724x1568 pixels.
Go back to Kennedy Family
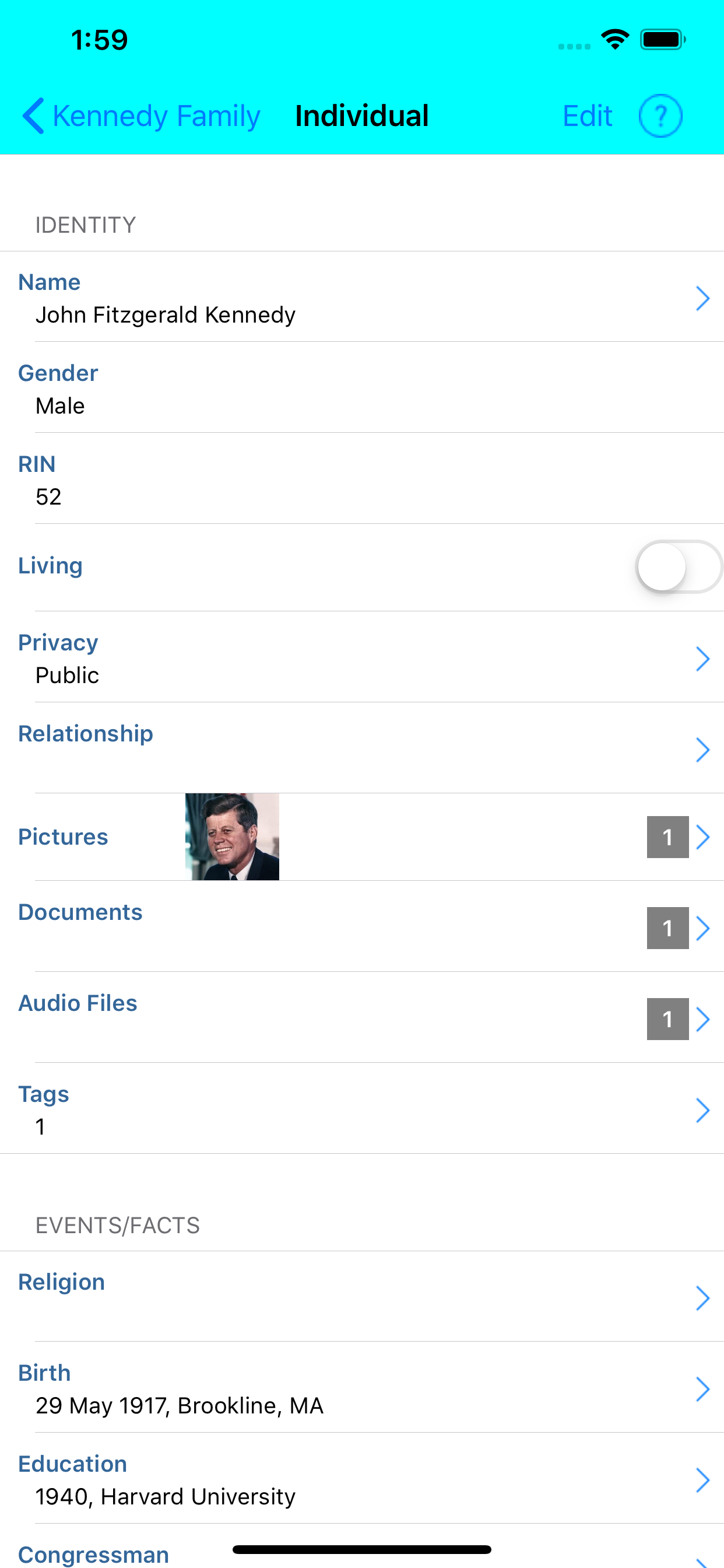141,116
